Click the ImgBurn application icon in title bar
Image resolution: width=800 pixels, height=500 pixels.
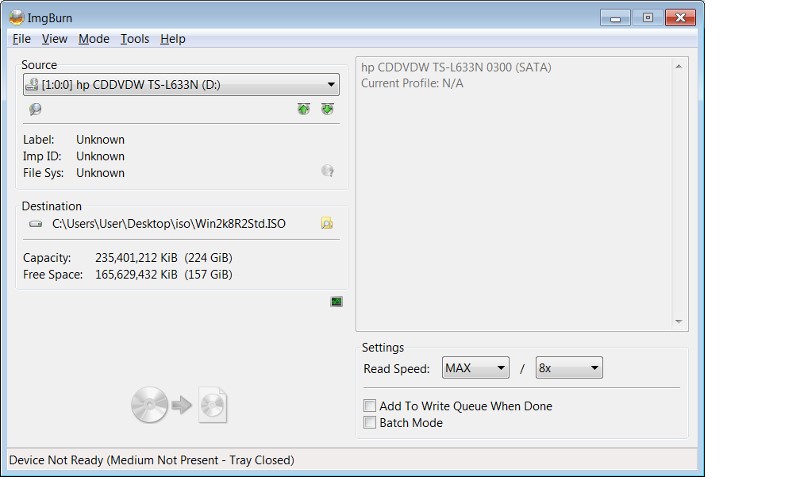coord(16,17)
